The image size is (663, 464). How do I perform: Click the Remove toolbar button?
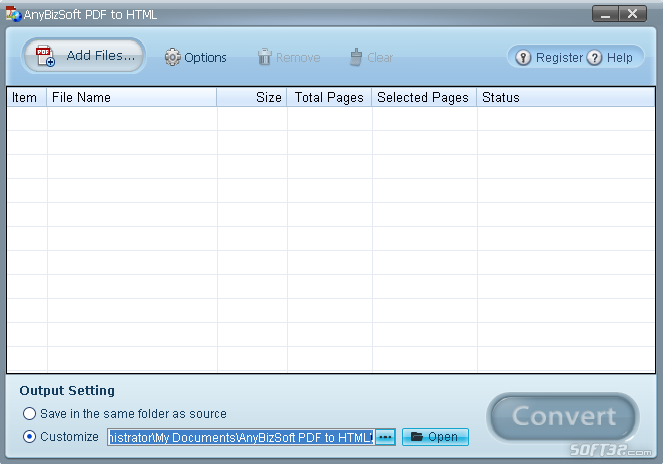(x=289, y=57)
